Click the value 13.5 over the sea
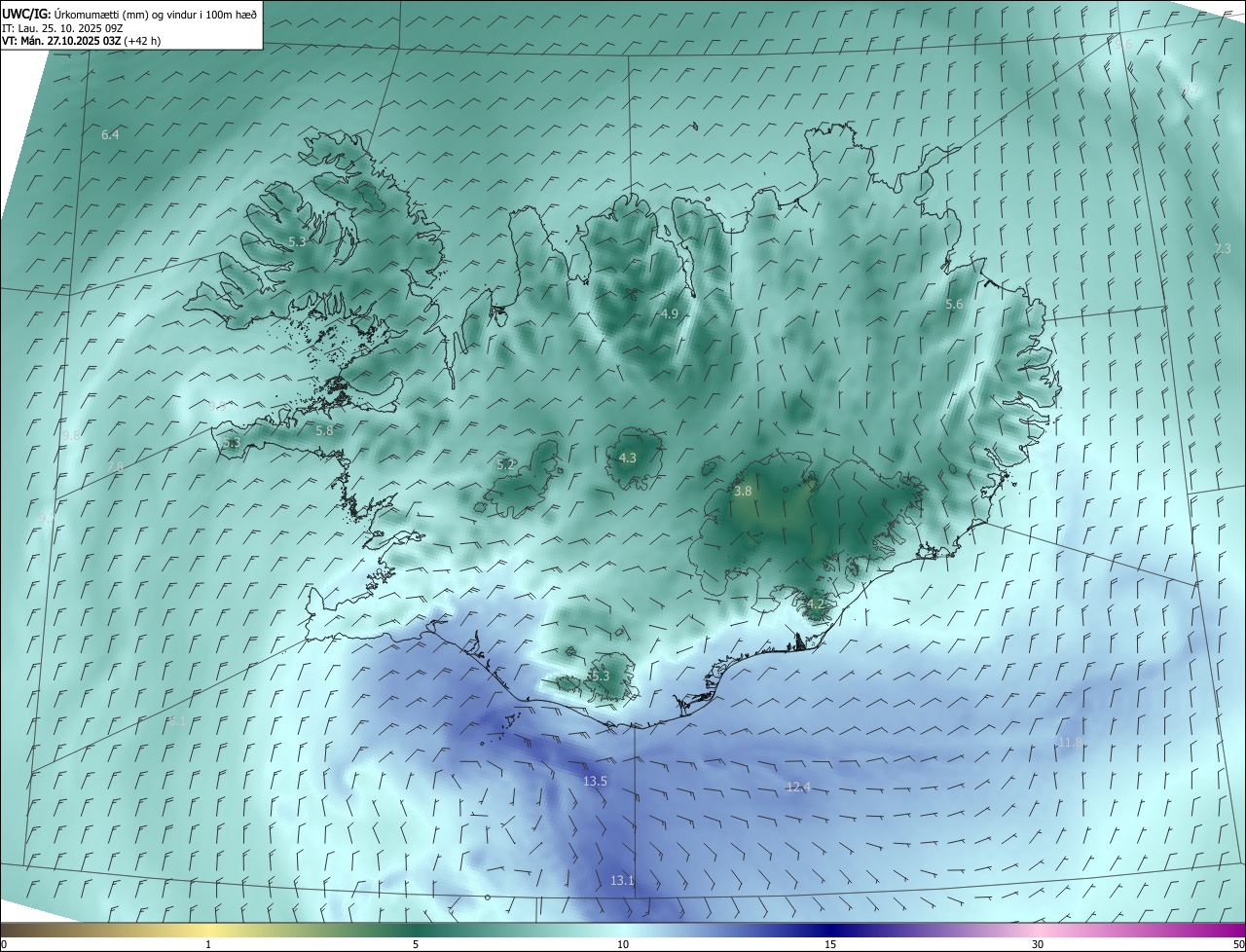This screenshot has height=952, width=1246. click(595, 782)
